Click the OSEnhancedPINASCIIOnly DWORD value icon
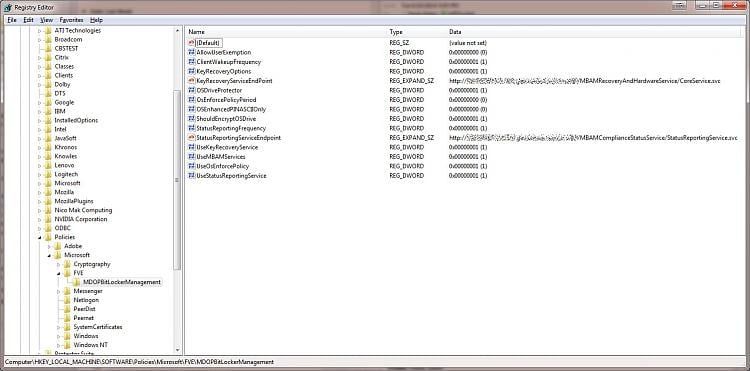This screenshot has height=371, width=750. 192,109
